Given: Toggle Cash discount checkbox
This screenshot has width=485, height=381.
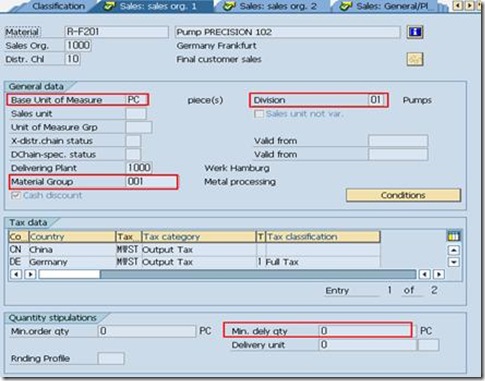Looking at the screenshot, I should pos(16,196).
